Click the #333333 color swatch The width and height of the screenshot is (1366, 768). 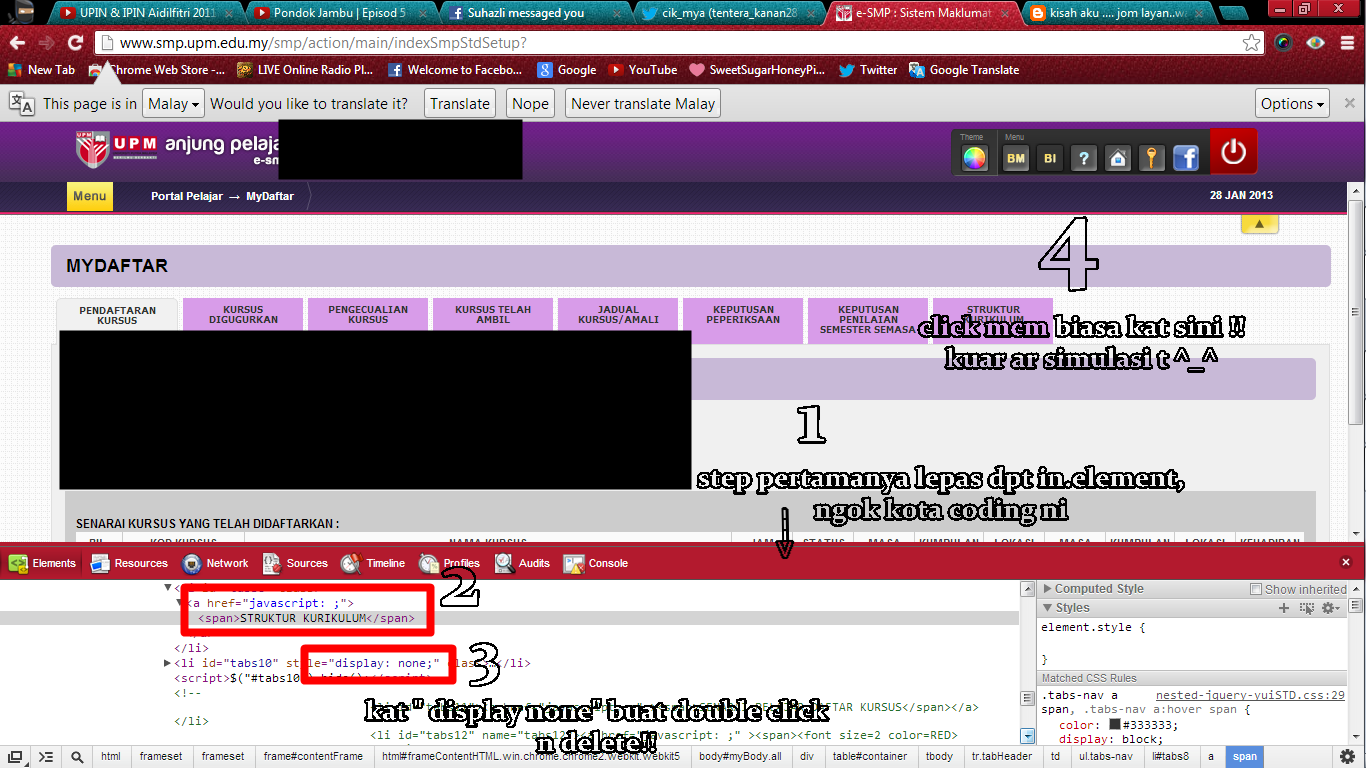point(1114,725)
